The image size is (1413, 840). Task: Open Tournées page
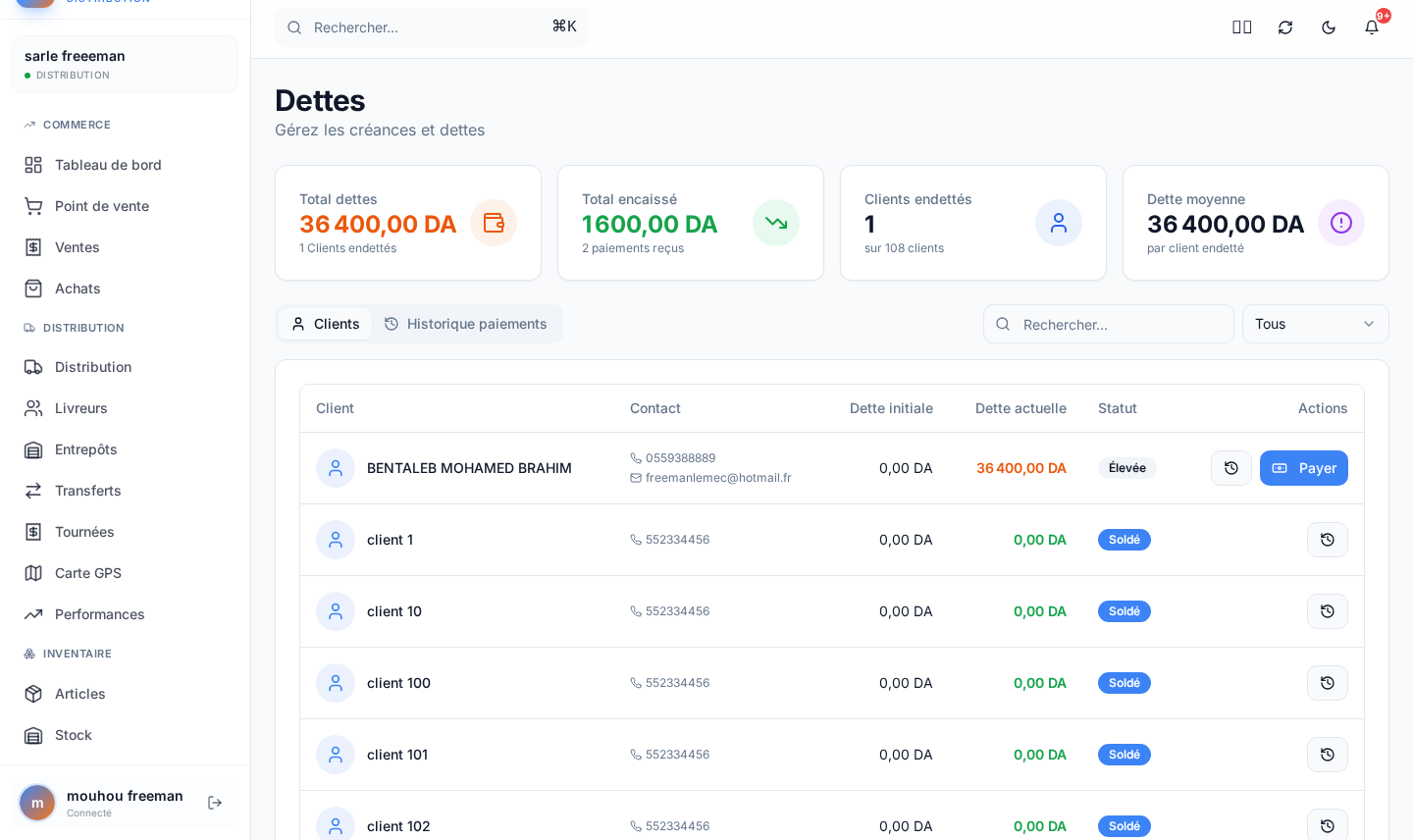[x=125, y=532]
